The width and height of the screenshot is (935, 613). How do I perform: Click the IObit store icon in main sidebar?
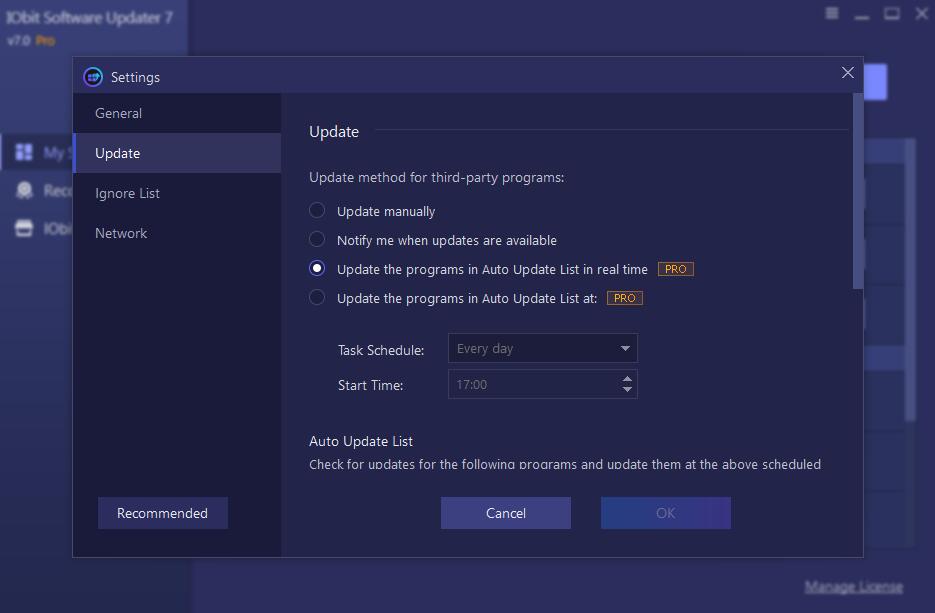click(x=24, y=228)
